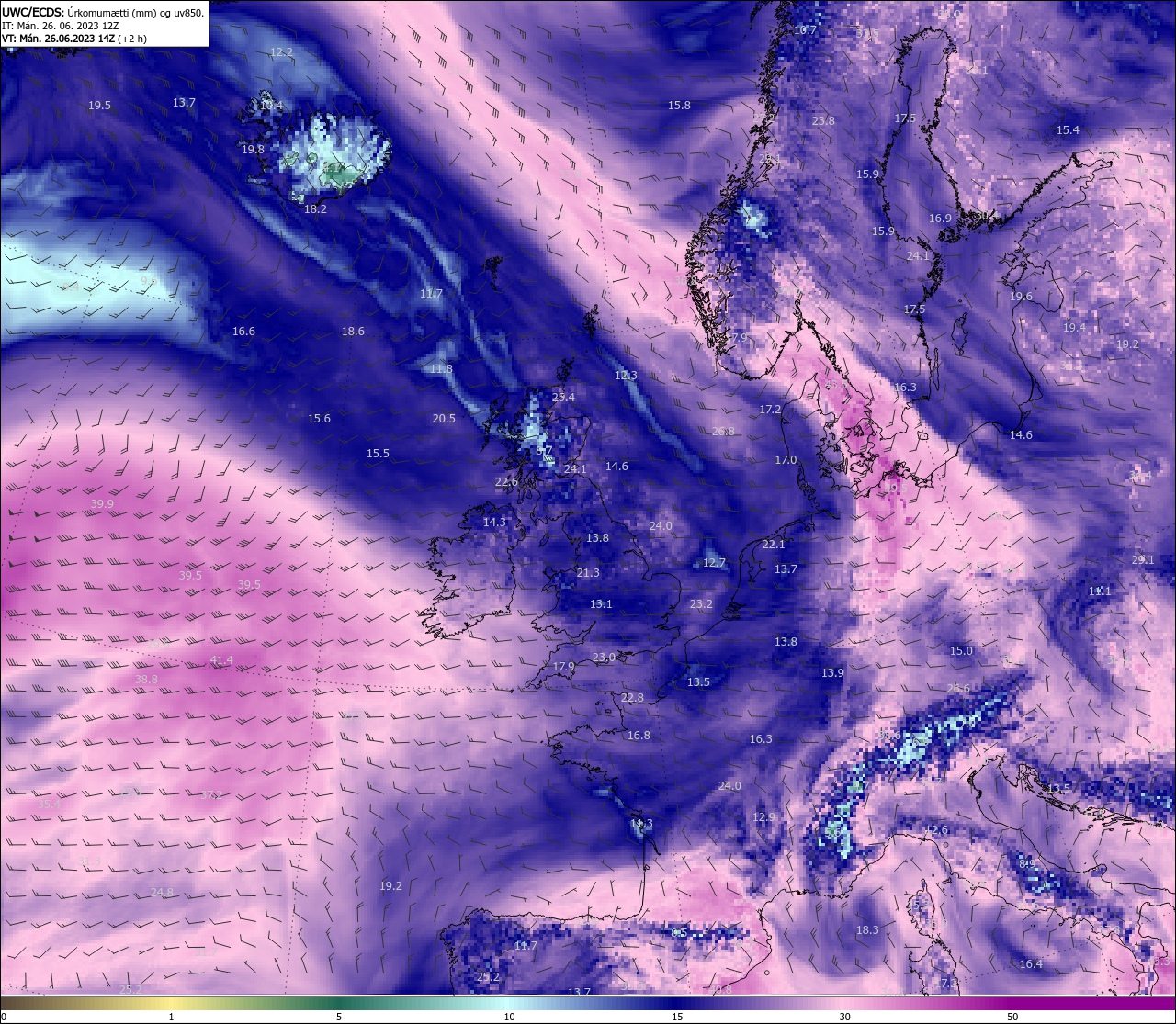Viewport: 1176px width, 1024px height.
Task: Click the color scale label '5'
Action: coord(339,1017)
